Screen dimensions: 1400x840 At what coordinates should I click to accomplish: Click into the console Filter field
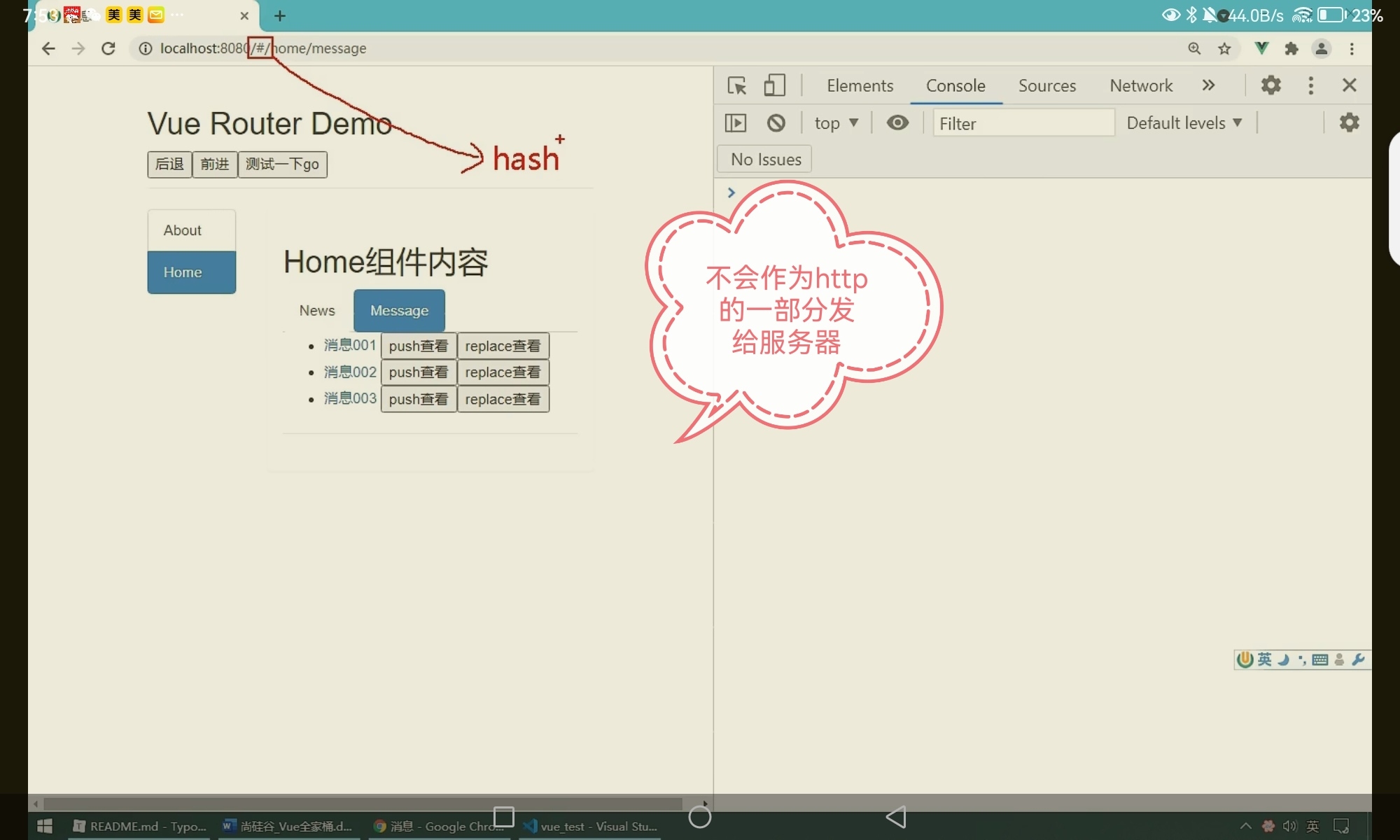click(1022, 123)
